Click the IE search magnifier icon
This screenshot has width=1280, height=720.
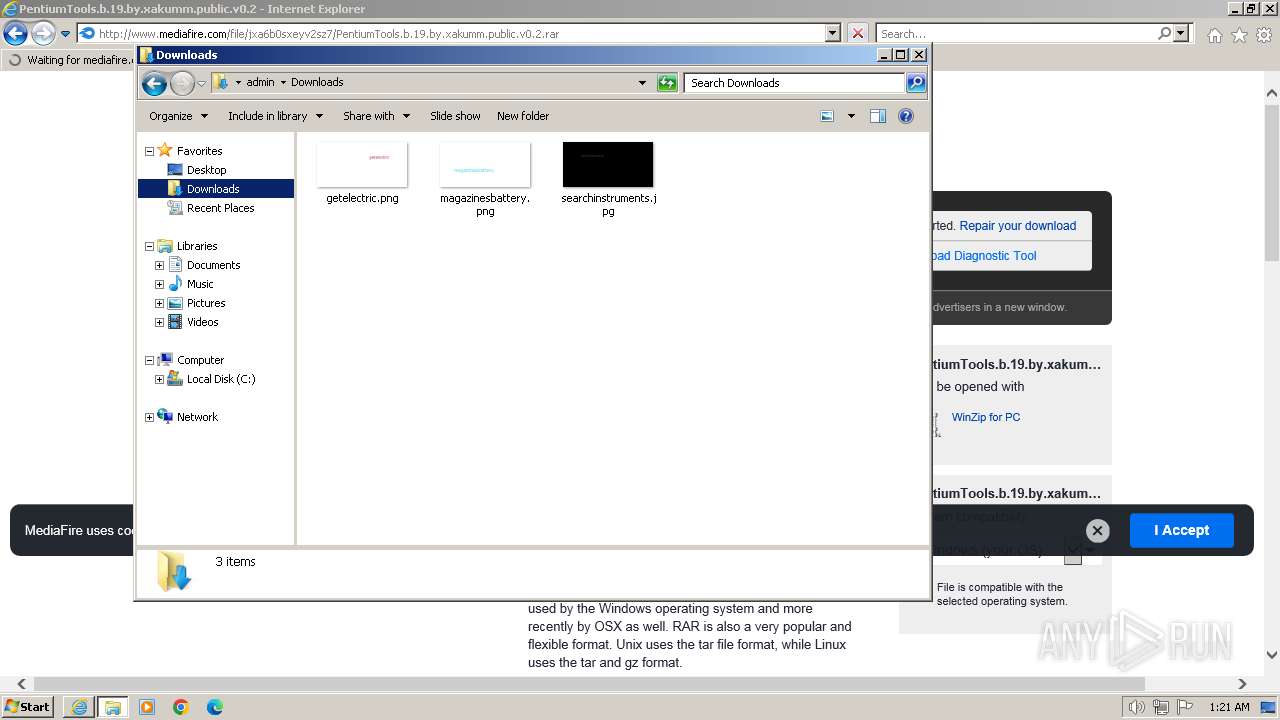(1164, 33)
